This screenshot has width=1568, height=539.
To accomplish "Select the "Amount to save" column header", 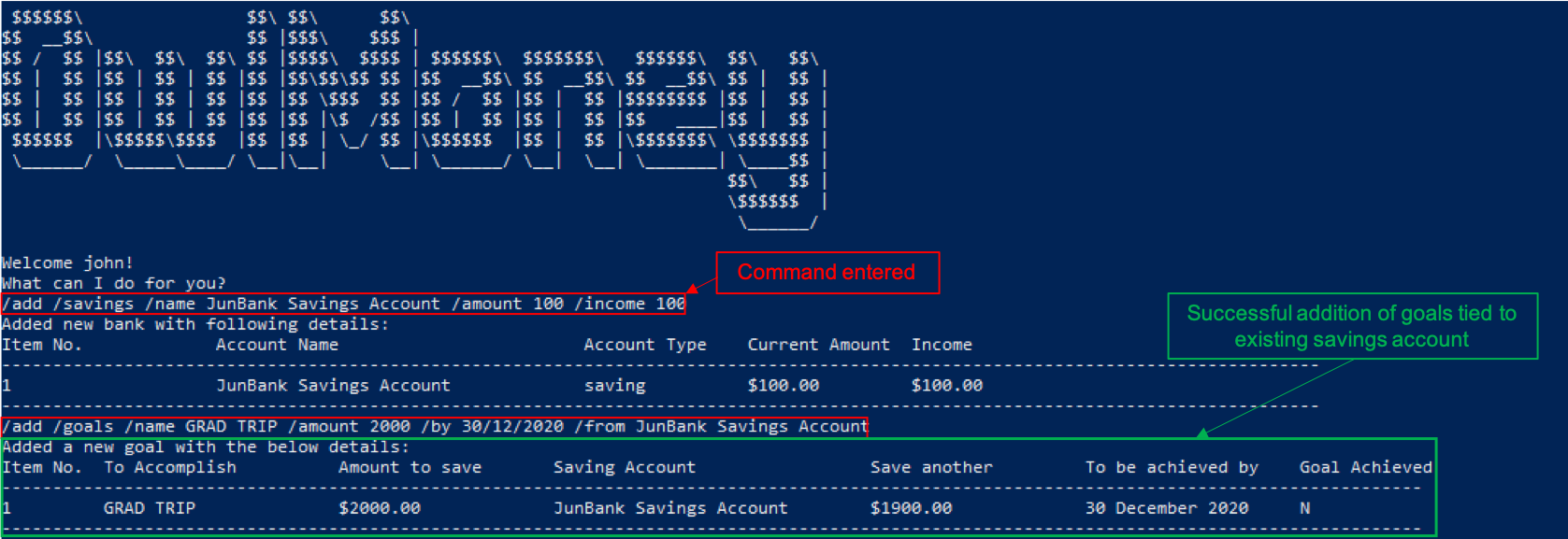I will [x=410, y=467].
